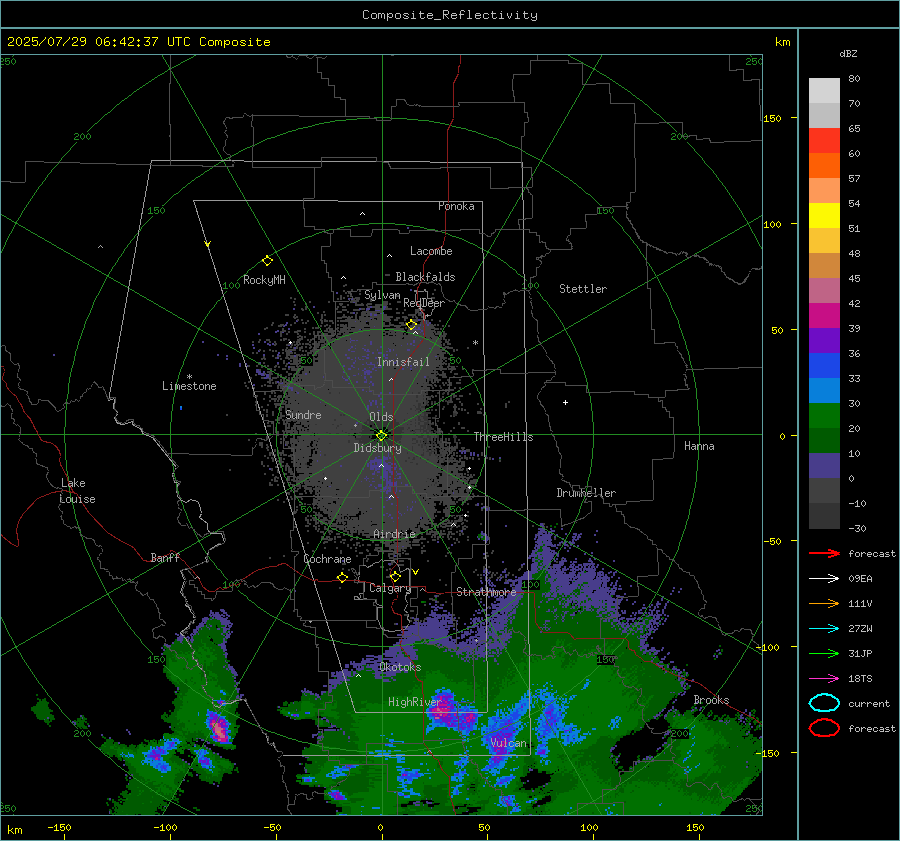Click the dBZ legend heading

click(848, 53)
